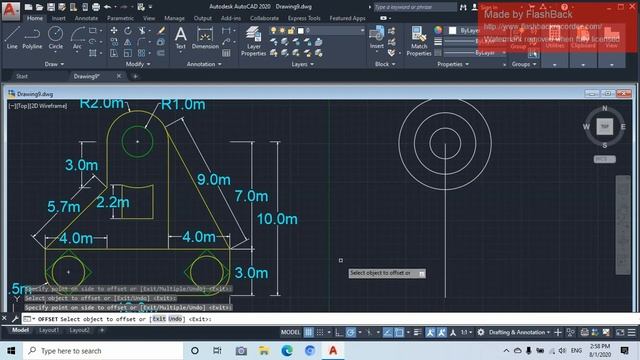
Task: Click the Rectangular Array tool icon
Action: [142, 53]
